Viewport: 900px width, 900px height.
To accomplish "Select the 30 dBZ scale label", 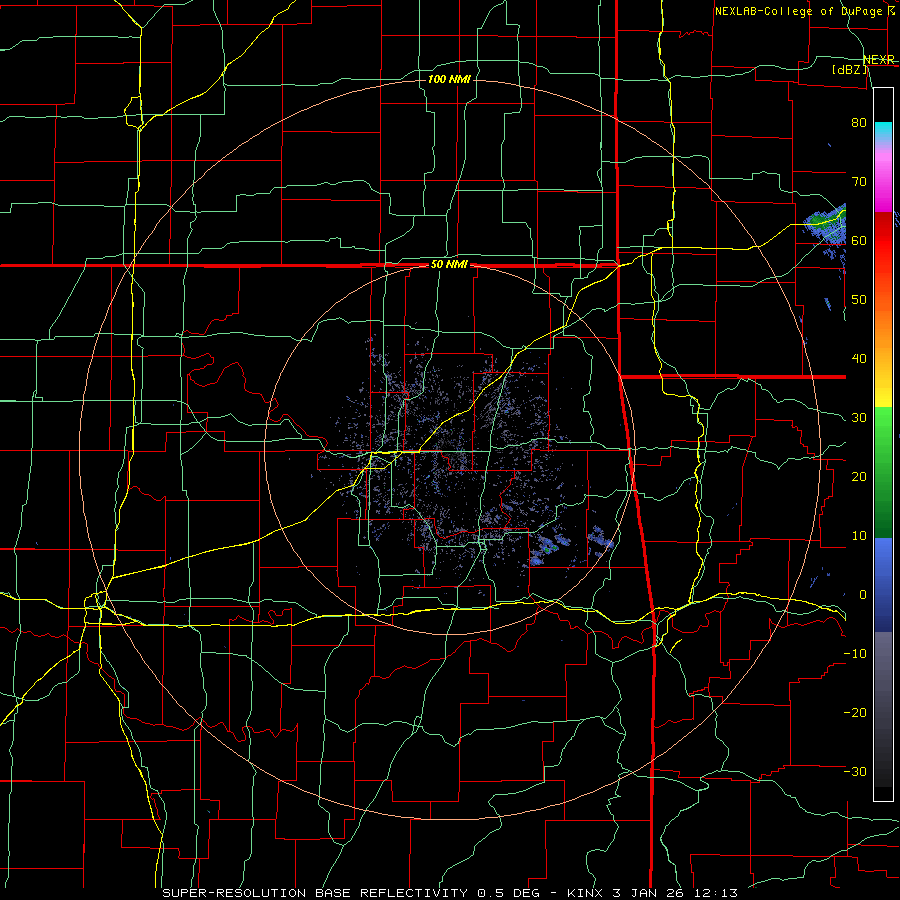I will (x=859, y=418).
